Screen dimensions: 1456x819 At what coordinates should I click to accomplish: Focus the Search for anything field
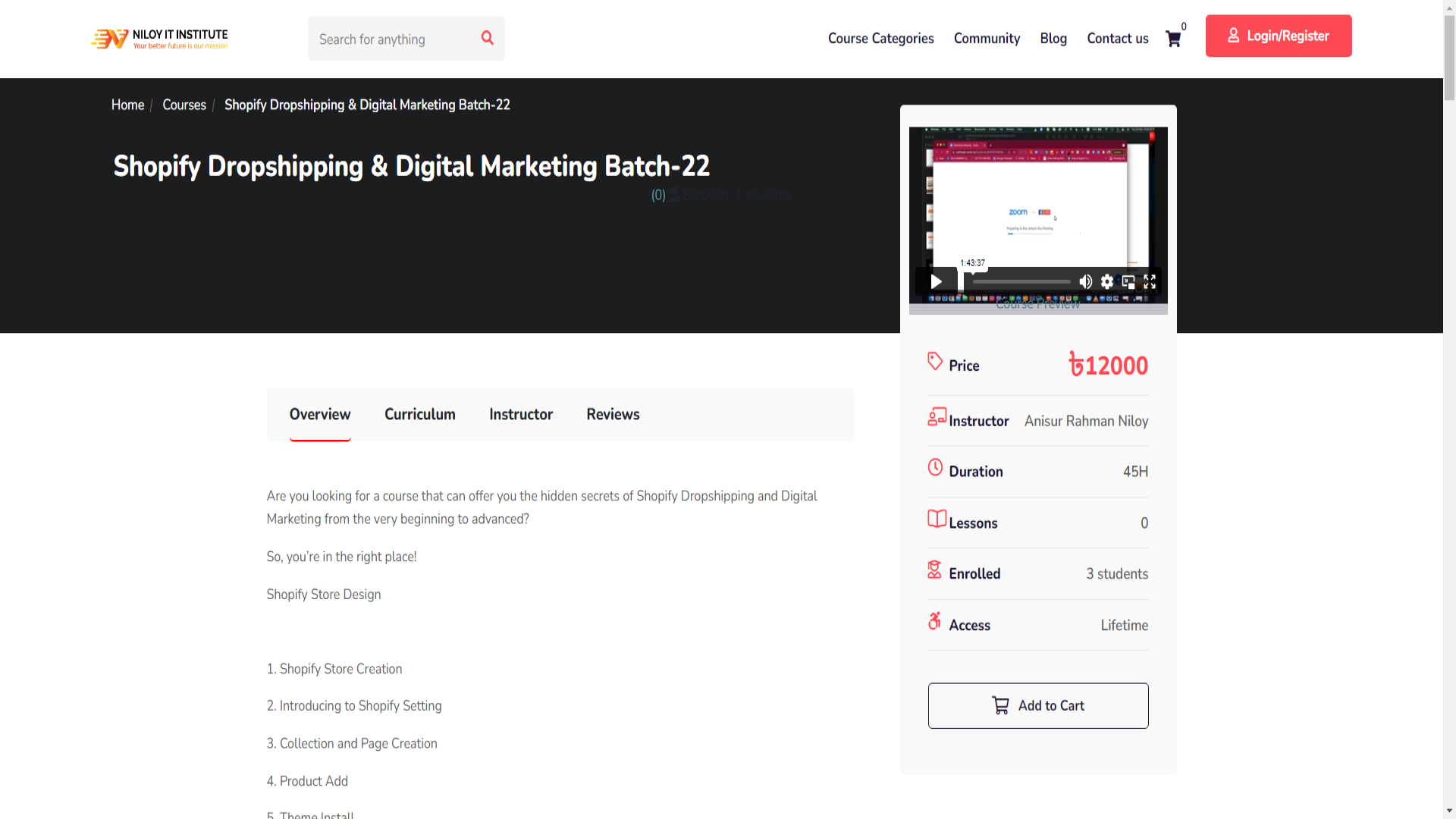391,39
